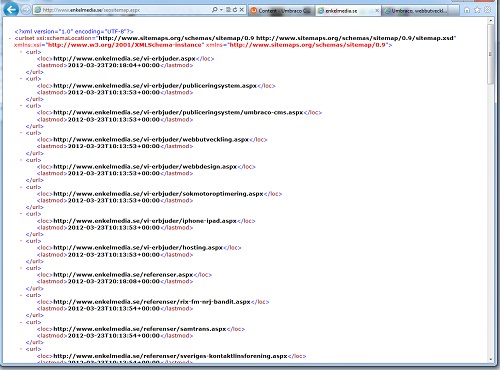Click the XMLSchema-instance namespace URL text

click(125, 45)
